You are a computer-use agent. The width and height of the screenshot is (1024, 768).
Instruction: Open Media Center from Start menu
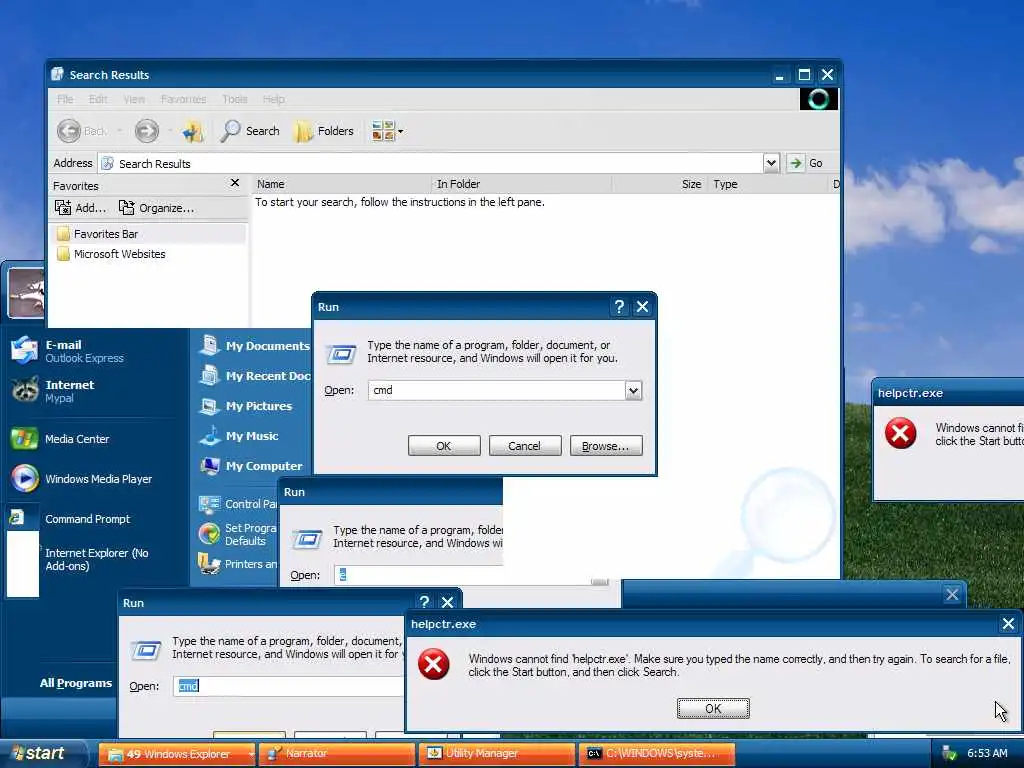coord(60,439)
